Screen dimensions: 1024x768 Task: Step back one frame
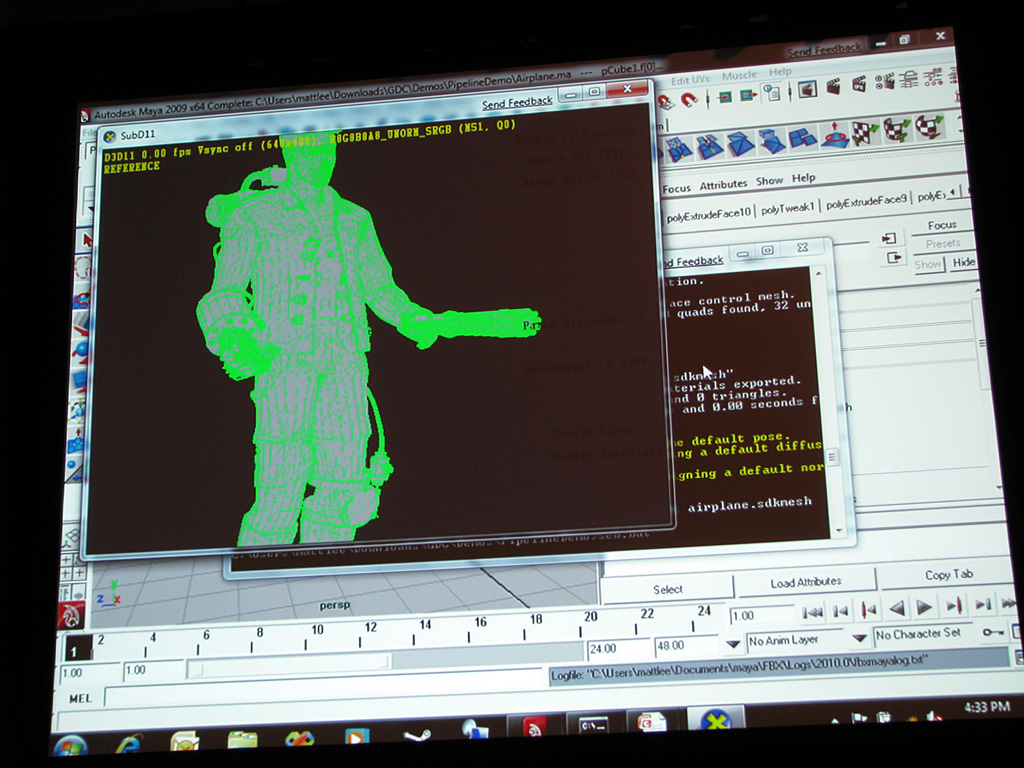840,611
